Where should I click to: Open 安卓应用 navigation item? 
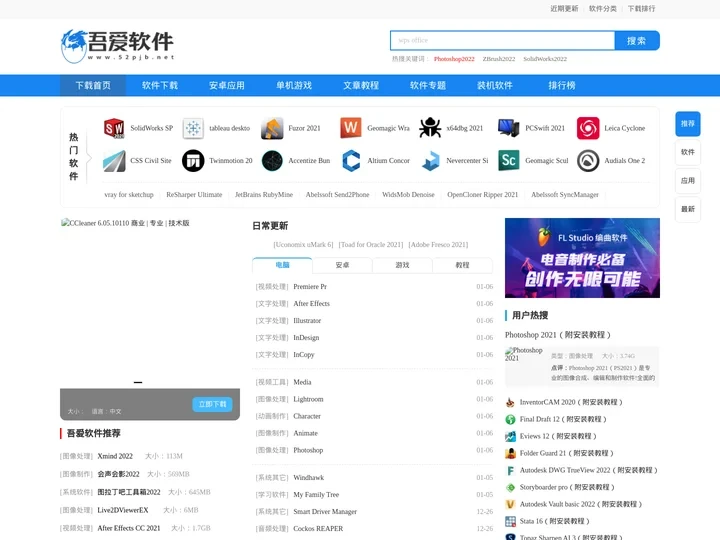click(x=227, y=85)
